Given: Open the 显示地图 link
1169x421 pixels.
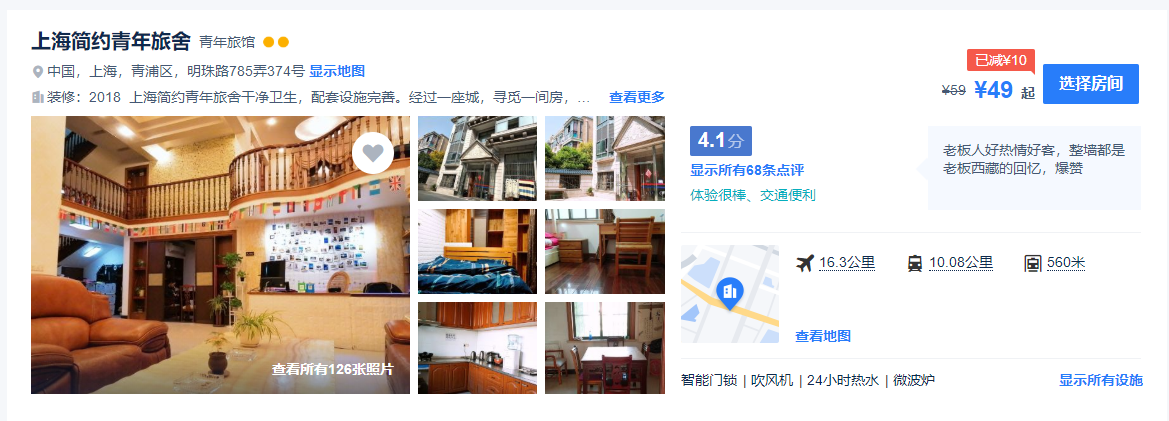Looking at the screenshot, I should tap(337, 72).
